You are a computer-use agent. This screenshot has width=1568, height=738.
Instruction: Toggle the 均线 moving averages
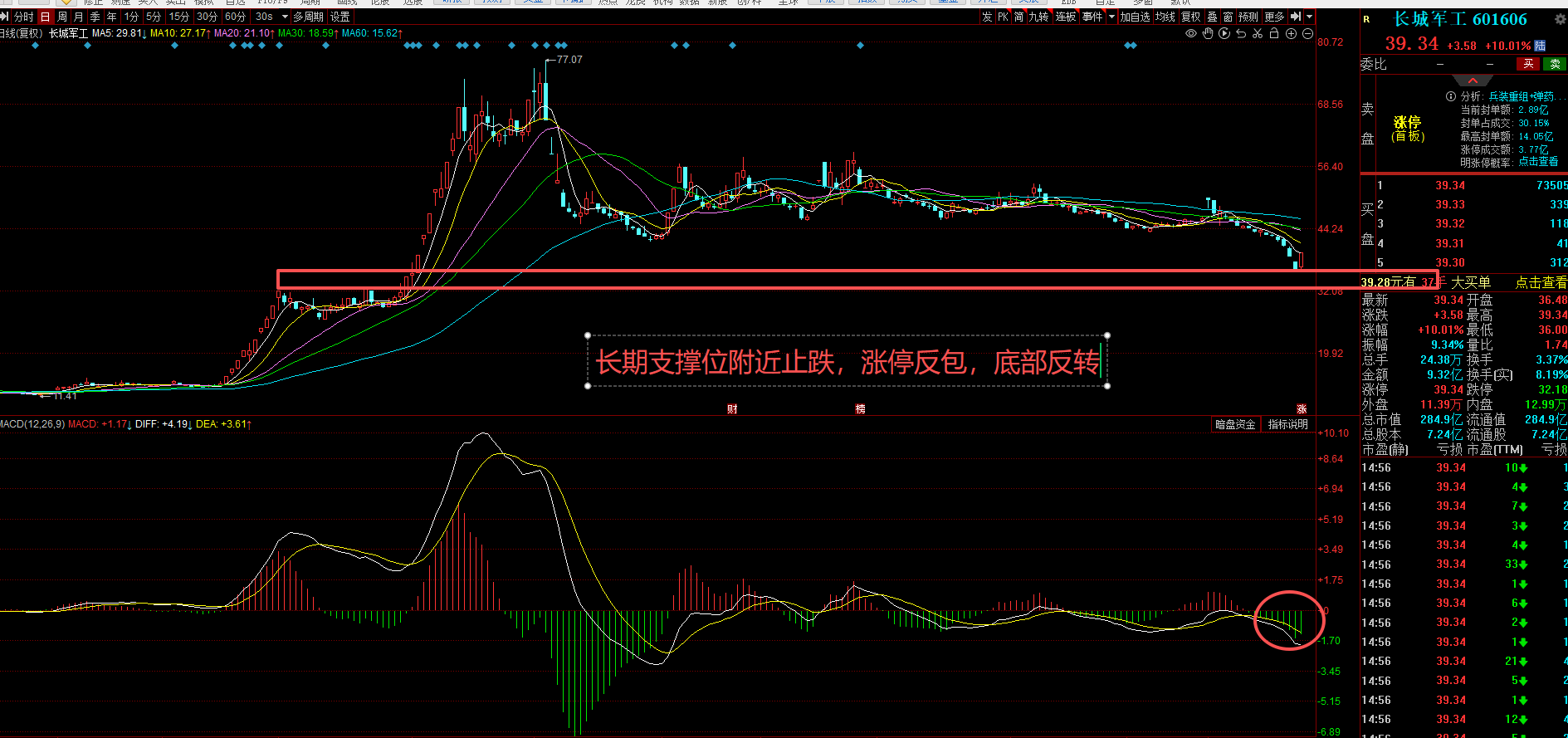pyautogui.click(x=1165, y=17)
